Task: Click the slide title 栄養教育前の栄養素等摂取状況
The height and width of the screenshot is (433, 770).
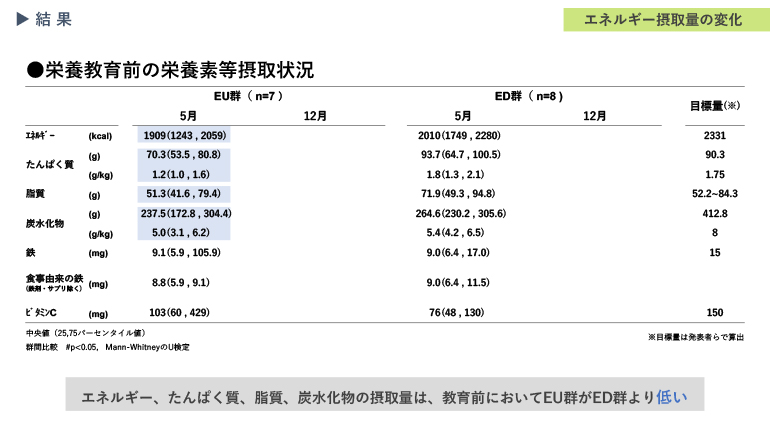Action: point(178,70)
